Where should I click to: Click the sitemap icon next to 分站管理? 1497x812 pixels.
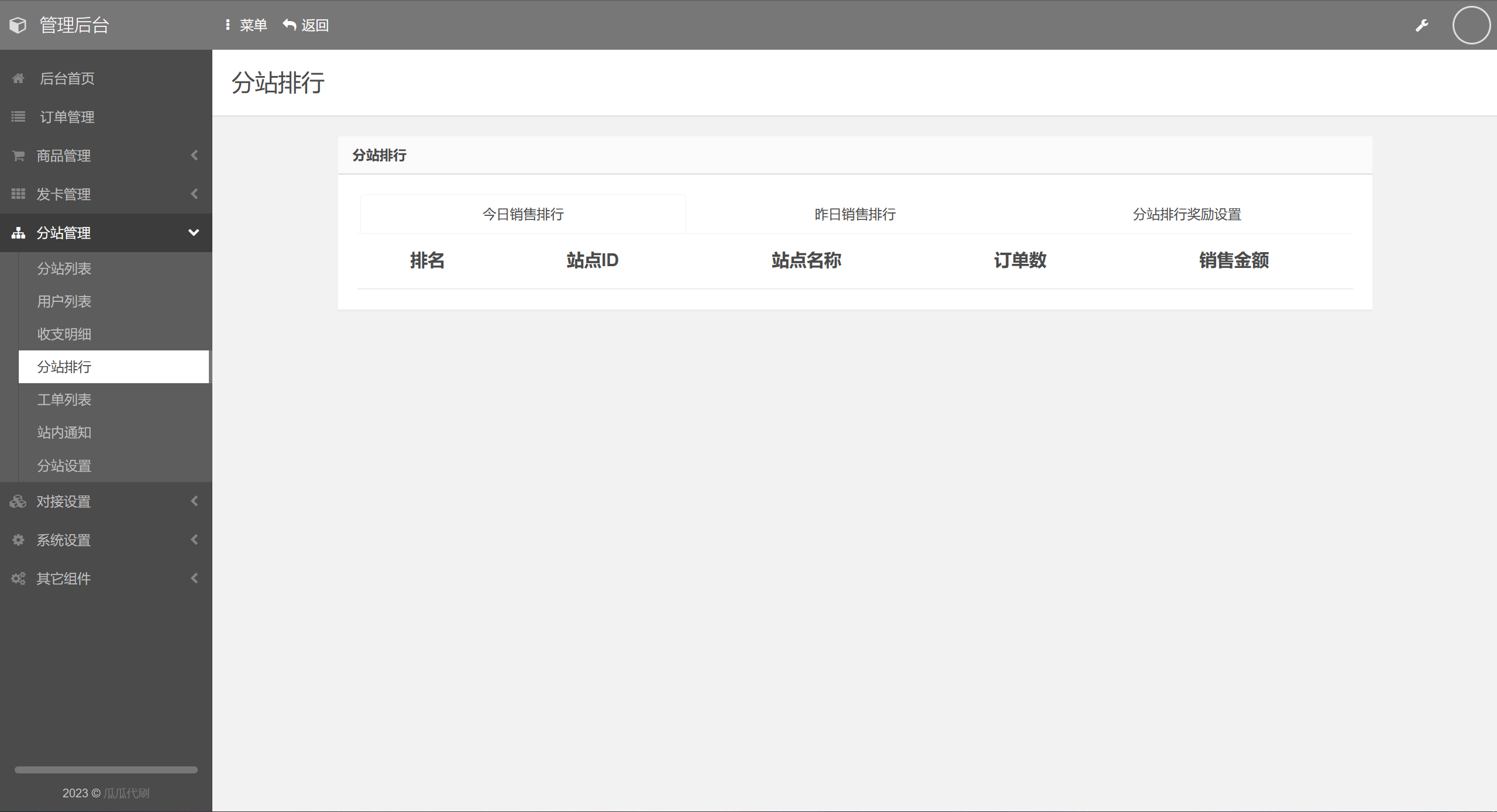click(x=18, y=233)
